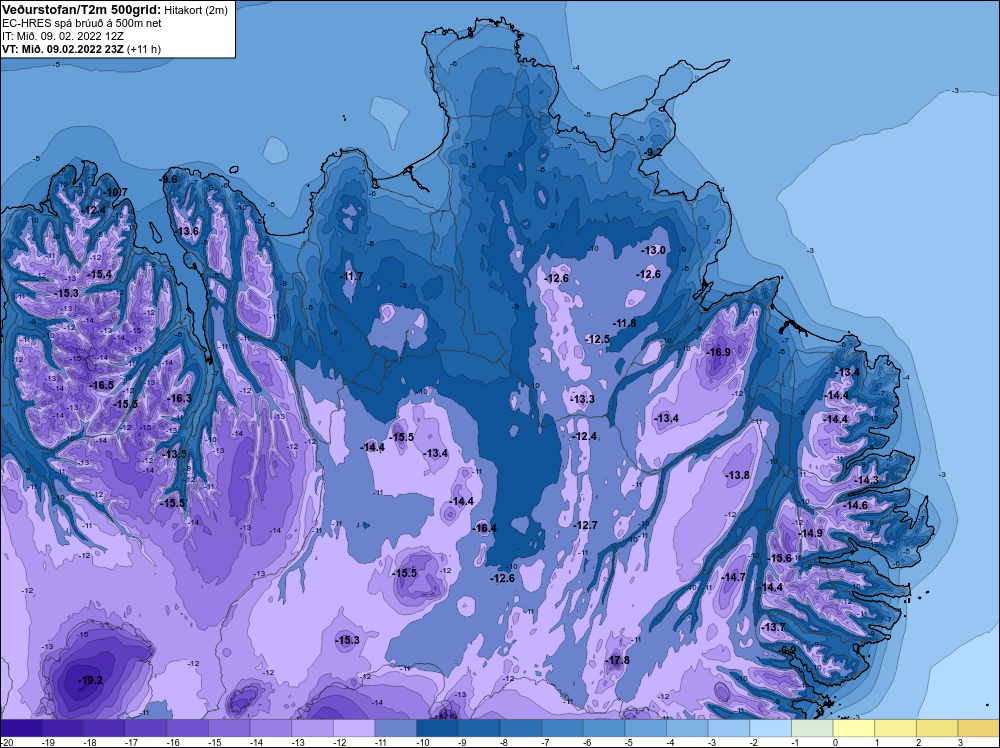Select the IT: Mið. 09. 02. 2022 12Z line
This screenshot has height=748, width=1000.
coord(62,36)
